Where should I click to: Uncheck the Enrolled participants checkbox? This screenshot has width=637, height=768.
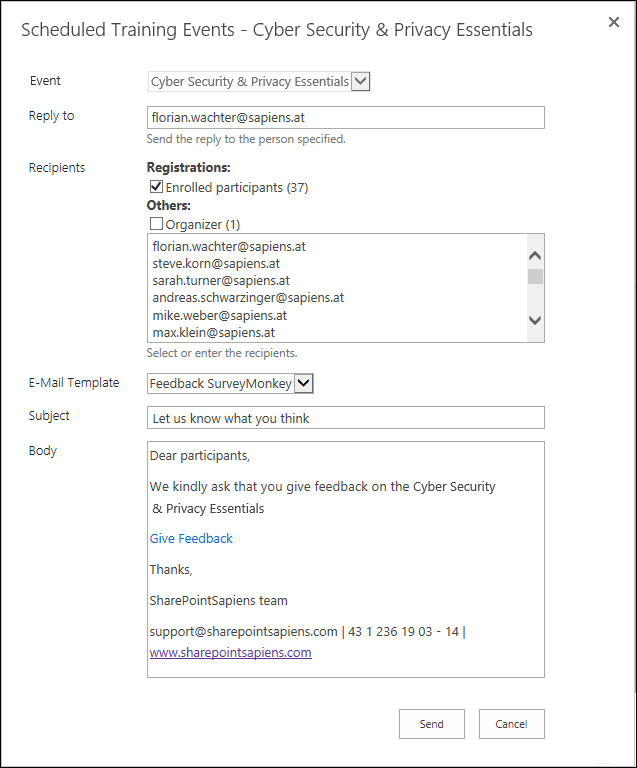(x=156, y=187)
